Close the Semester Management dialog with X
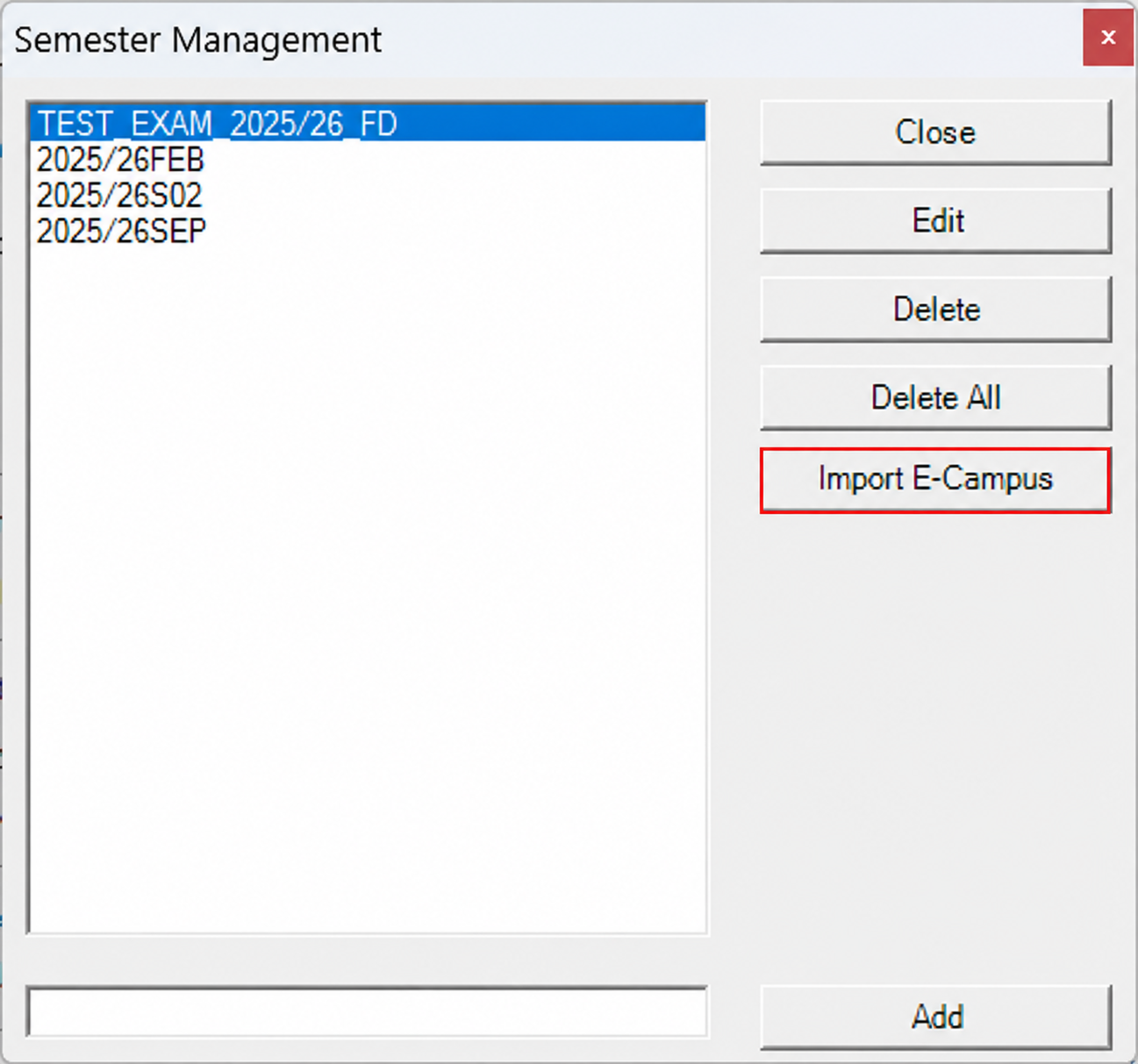 (x=1108, y=38)
